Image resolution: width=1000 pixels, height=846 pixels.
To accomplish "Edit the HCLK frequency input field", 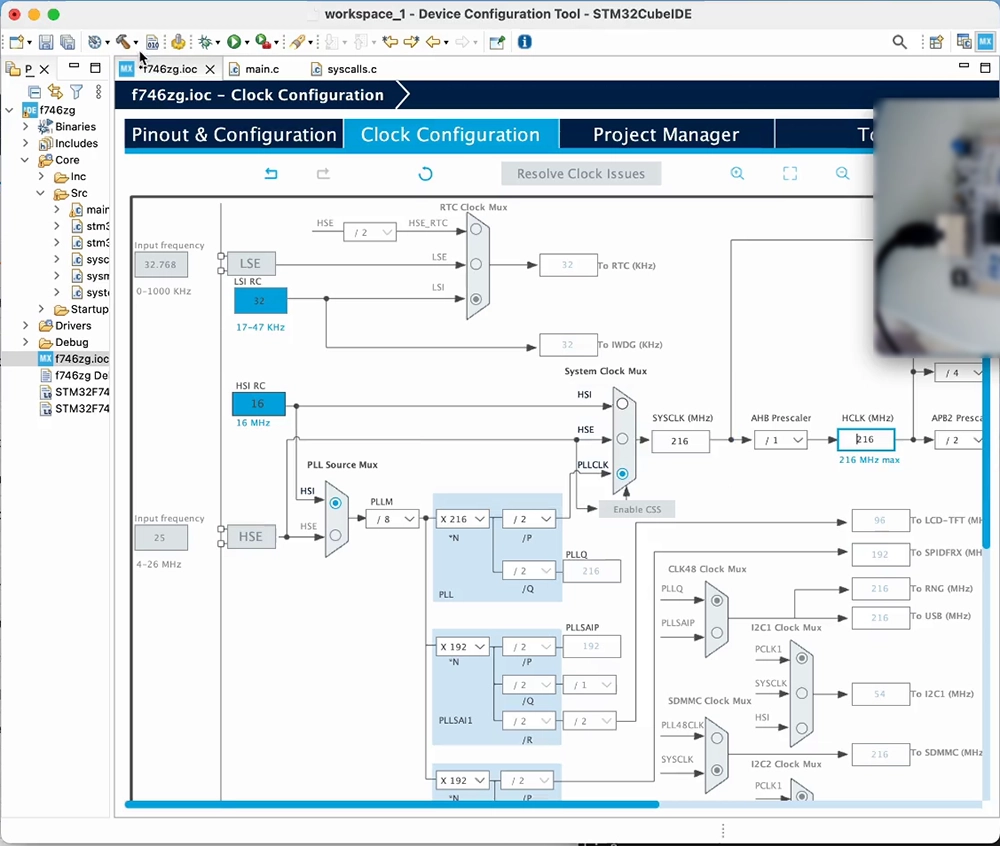I will click(865, 440).
